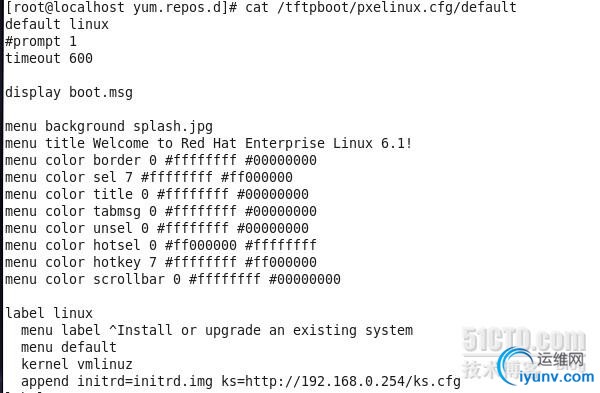Click the iyunv.com watermark logo

coord(546,366)
